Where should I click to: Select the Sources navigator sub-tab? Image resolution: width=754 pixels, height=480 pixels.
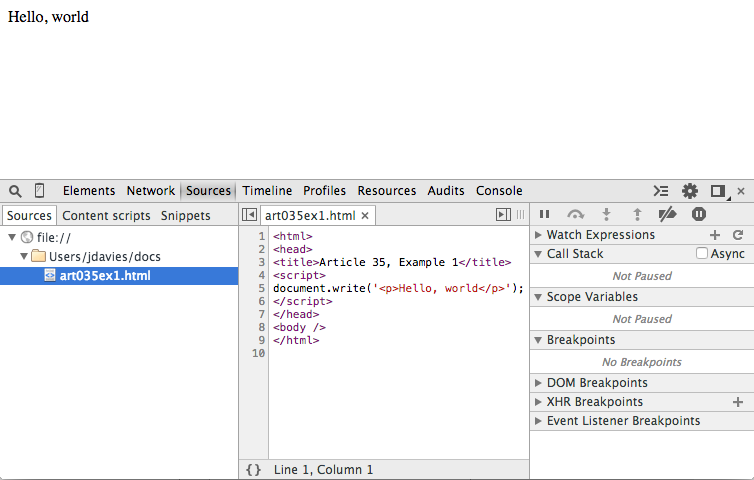pos(29,215)
